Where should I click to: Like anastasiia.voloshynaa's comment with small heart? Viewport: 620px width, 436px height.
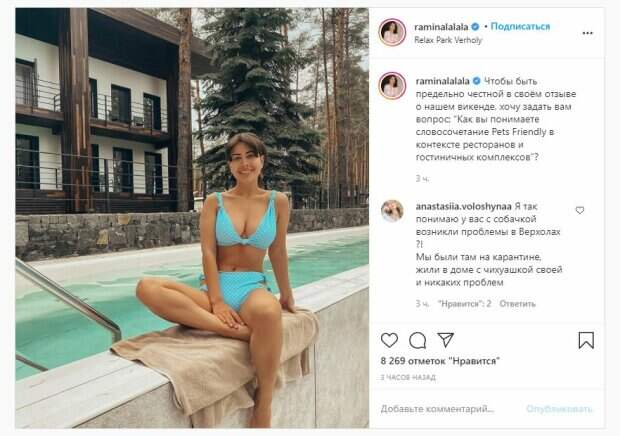pyautogui.click(x=580, y=210)
